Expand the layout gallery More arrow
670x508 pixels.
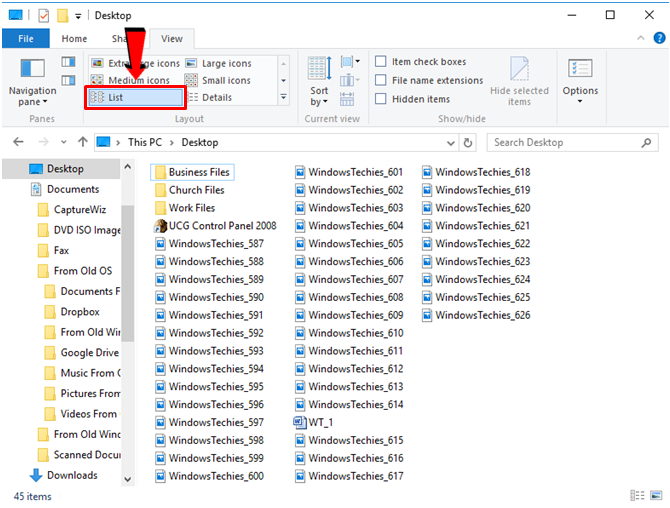click(283, 97)
